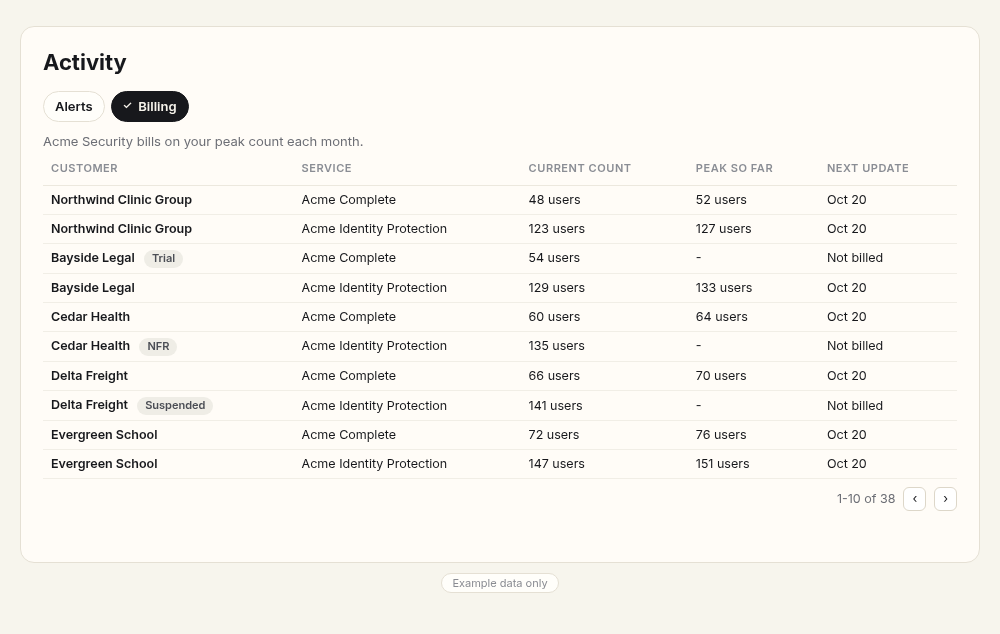Click the 1-10 of 38 pagination label
1000x634 pixels.
(865, 499)
